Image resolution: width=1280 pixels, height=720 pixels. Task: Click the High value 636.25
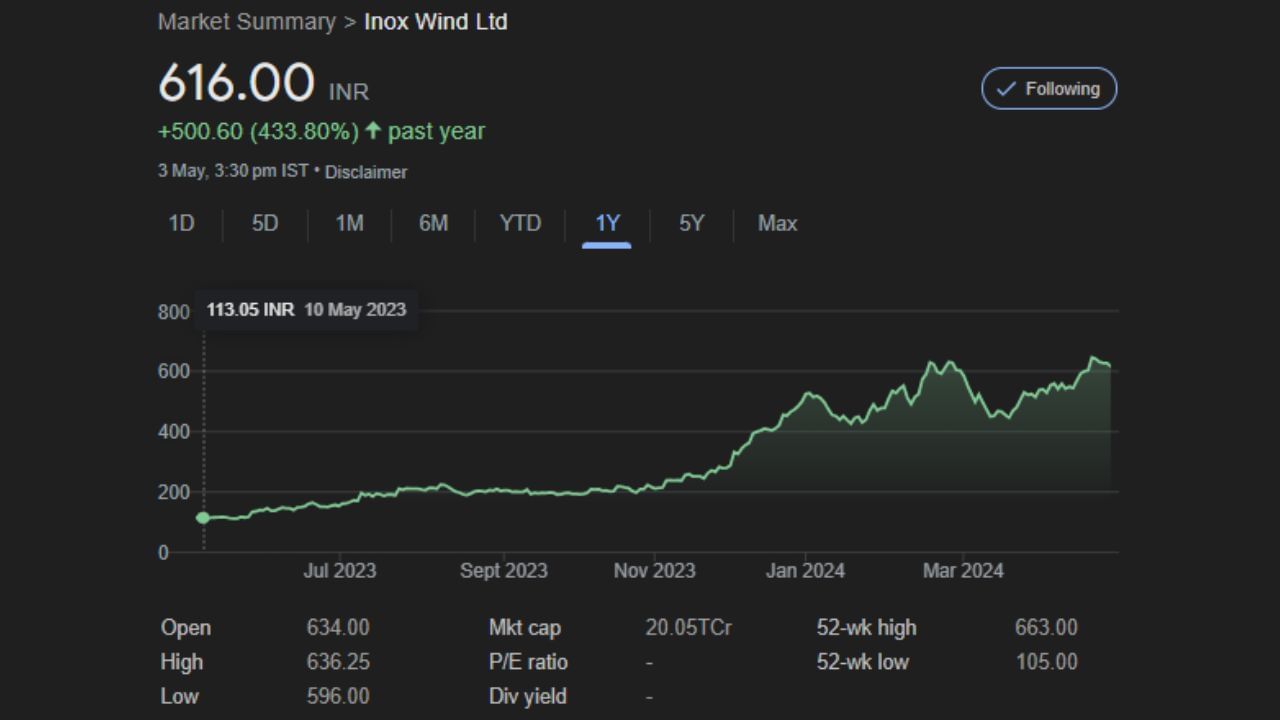[338, 662]
